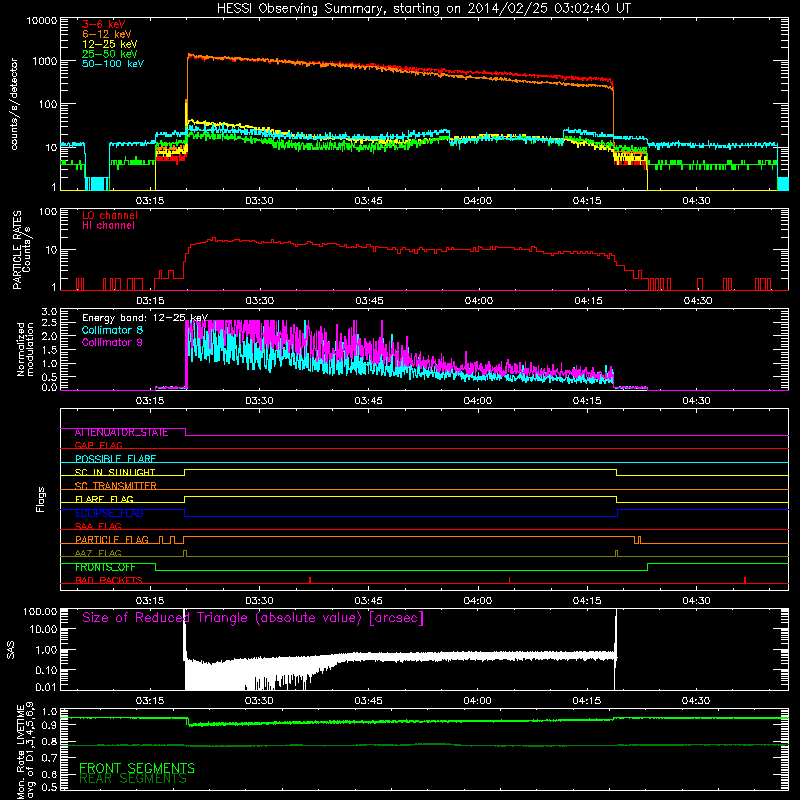Viewport: 800px width, 800px height.
Task: Click the vertical Flags axis title
Action: coord(41,499)
